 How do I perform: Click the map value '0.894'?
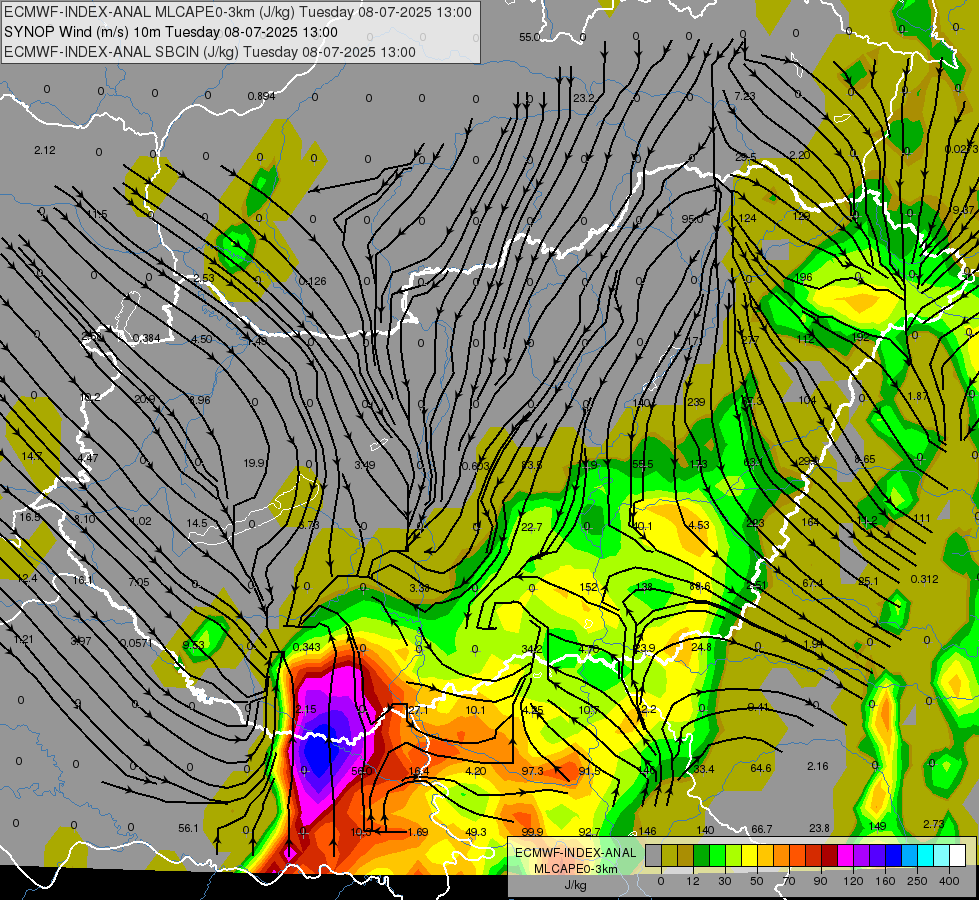261,96
